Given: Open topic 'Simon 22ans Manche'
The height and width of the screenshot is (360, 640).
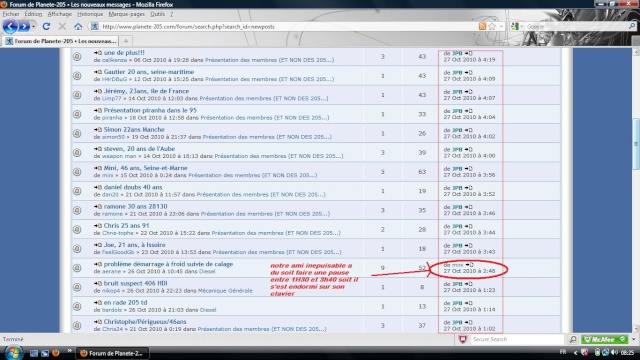Looking at the screenshot, I should [x=134, y=129].
